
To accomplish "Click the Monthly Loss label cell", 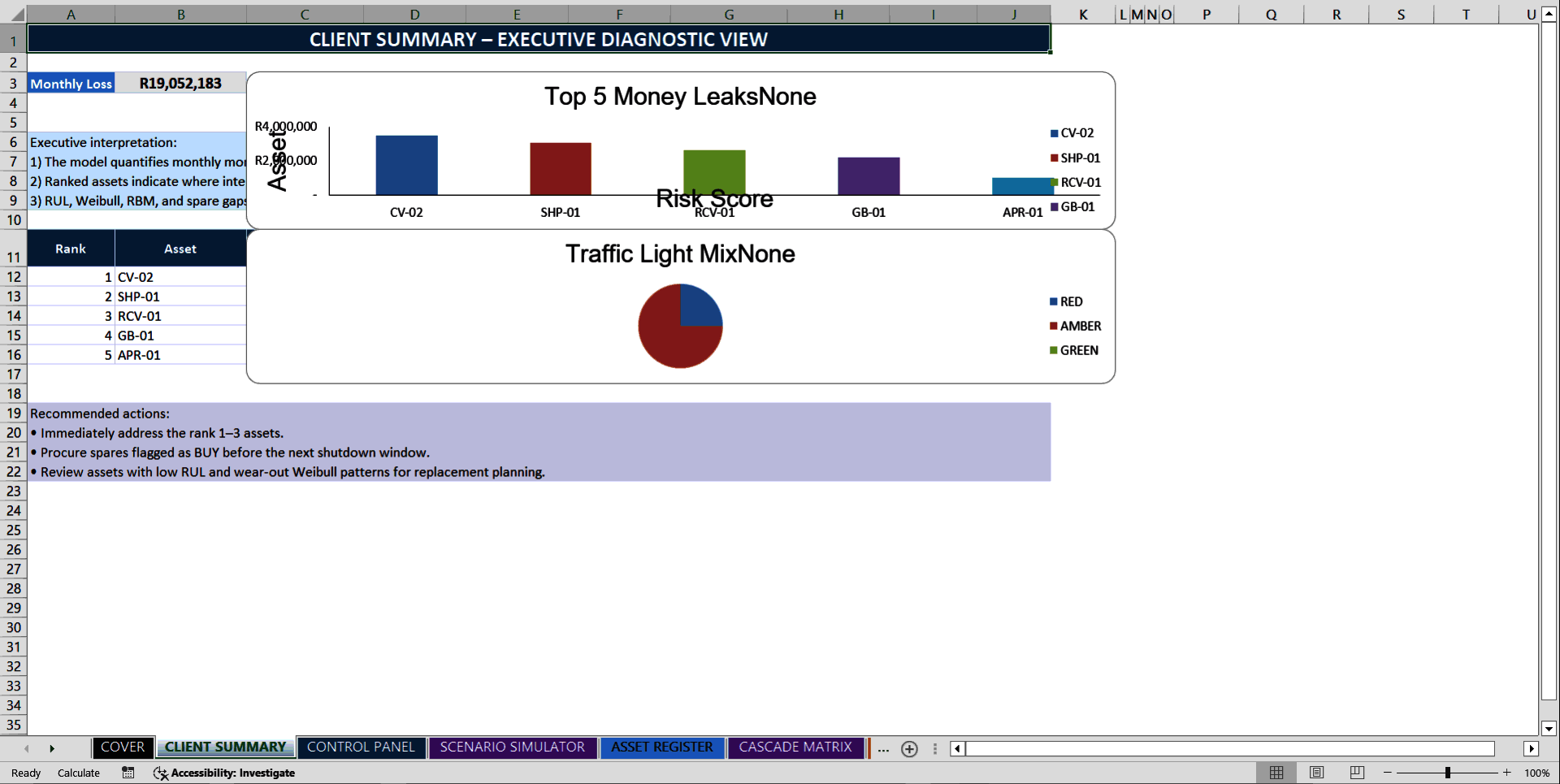I will 71,83.
